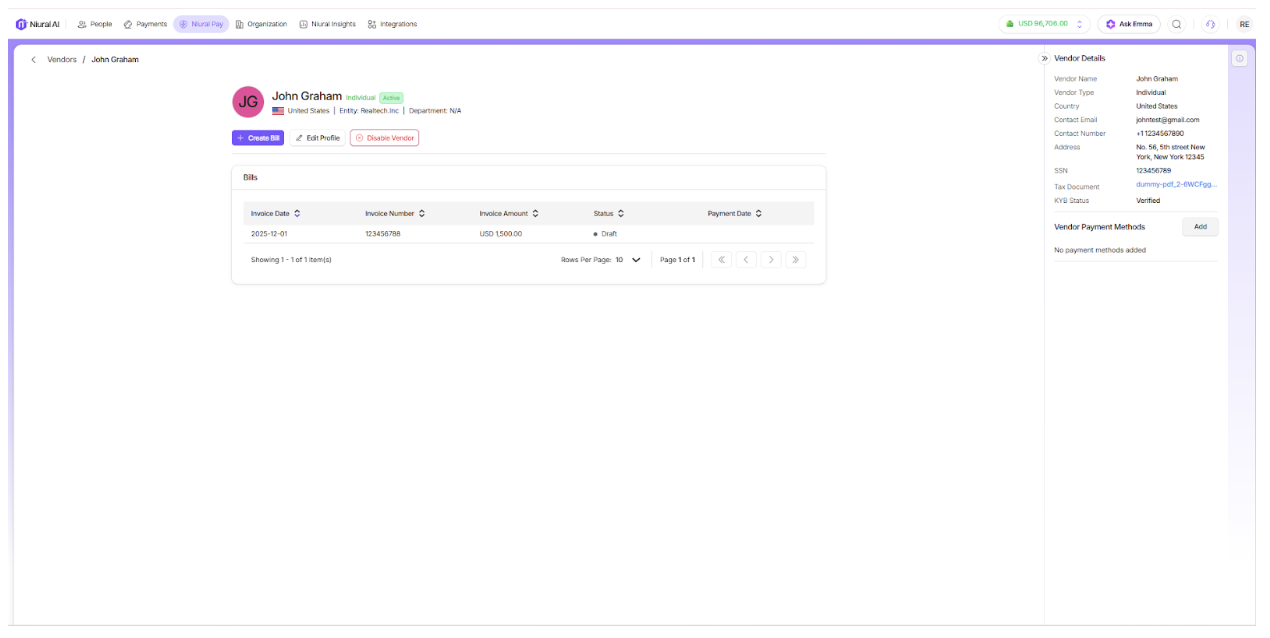Open the Organization menu
The image size is (1270, 638).
(x=261, y=24)
